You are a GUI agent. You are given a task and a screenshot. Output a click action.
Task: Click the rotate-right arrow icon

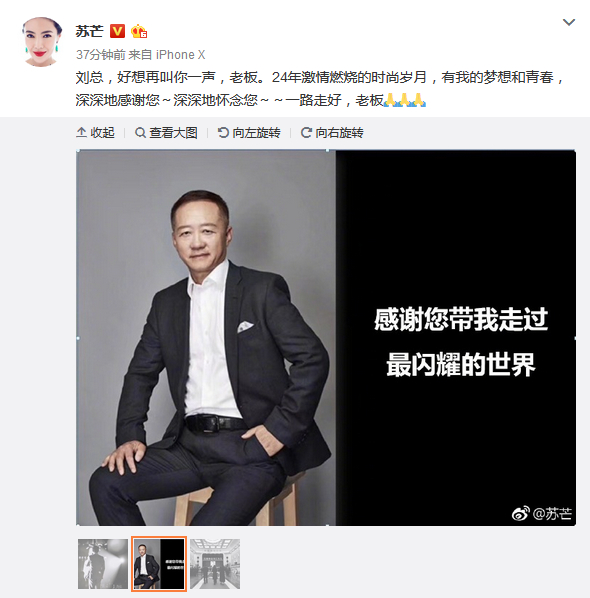click(306, 133)
